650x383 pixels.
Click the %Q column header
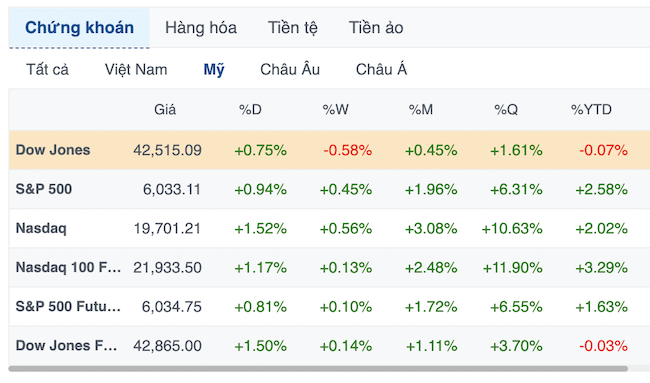(506, 110)
